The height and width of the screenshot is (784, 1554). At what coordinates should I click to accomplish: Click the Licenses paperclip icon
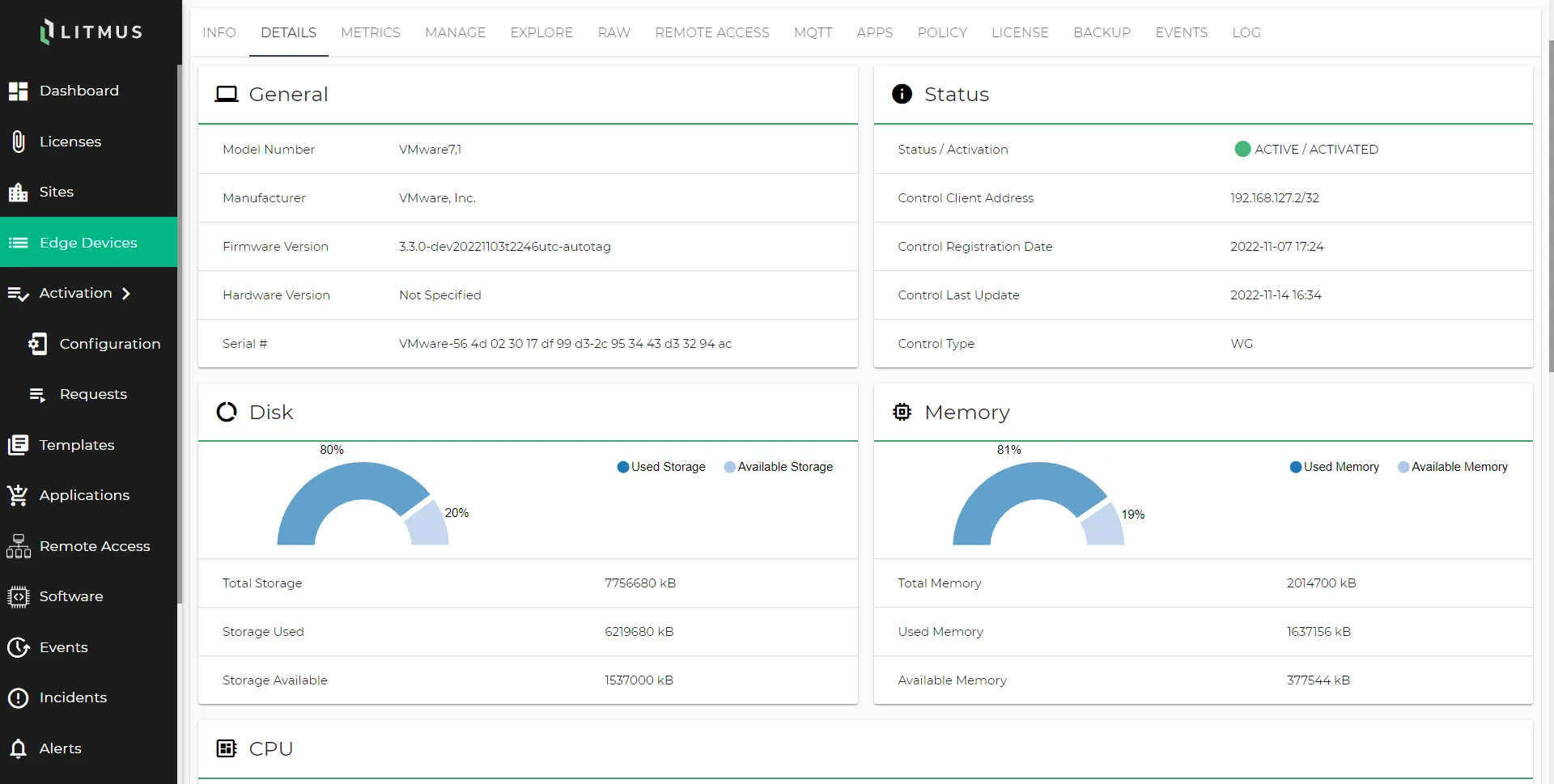[x=18, y=142]
